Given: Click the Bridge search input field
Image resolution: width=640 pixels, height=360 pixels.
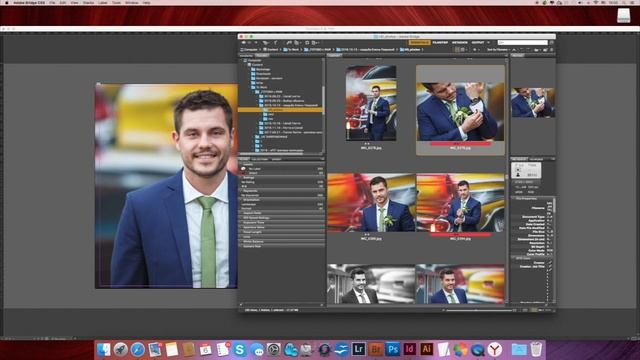Looking at the screenshot, I should click(522, 42).
